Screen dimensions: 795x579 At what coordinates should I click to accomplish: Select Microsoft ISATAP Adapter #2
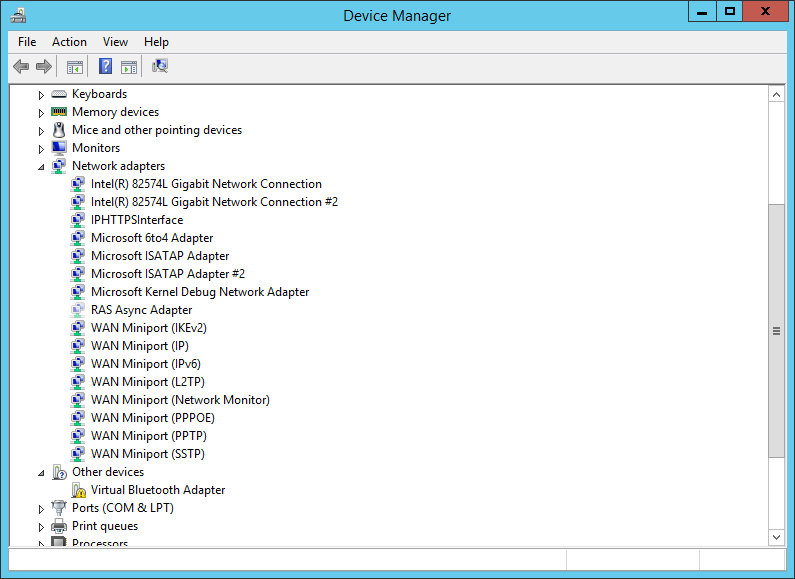168,274
